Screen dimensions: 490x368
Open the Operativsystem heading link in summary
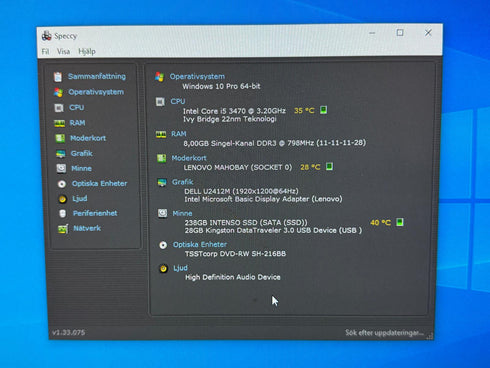point(197,76)
